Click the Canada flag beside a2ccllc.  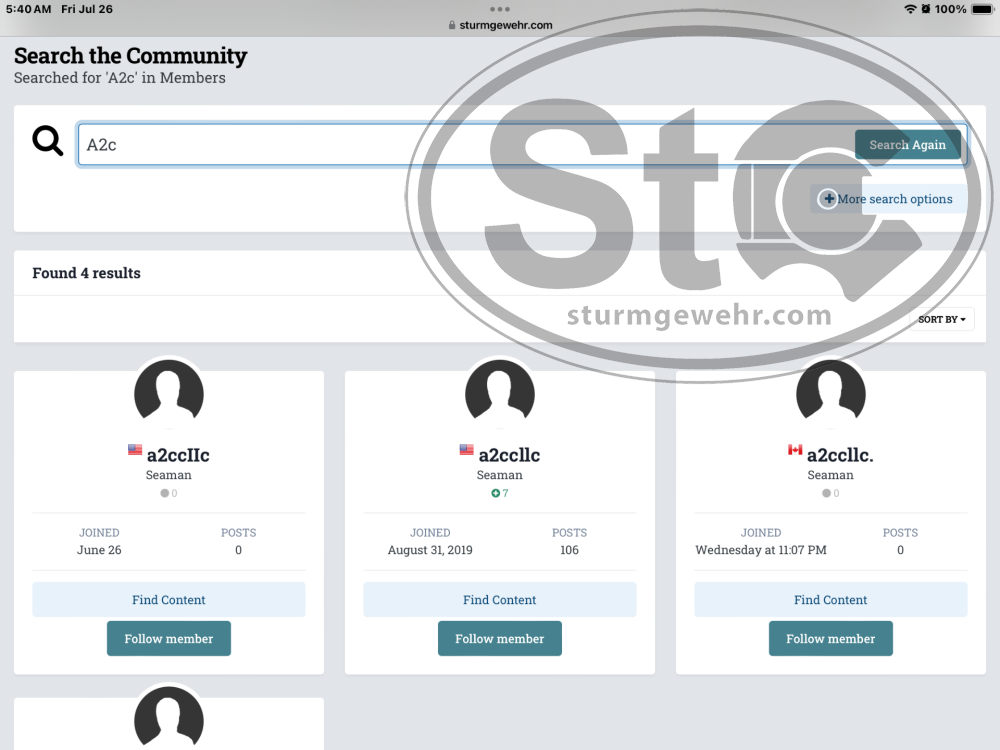point(795,450)
